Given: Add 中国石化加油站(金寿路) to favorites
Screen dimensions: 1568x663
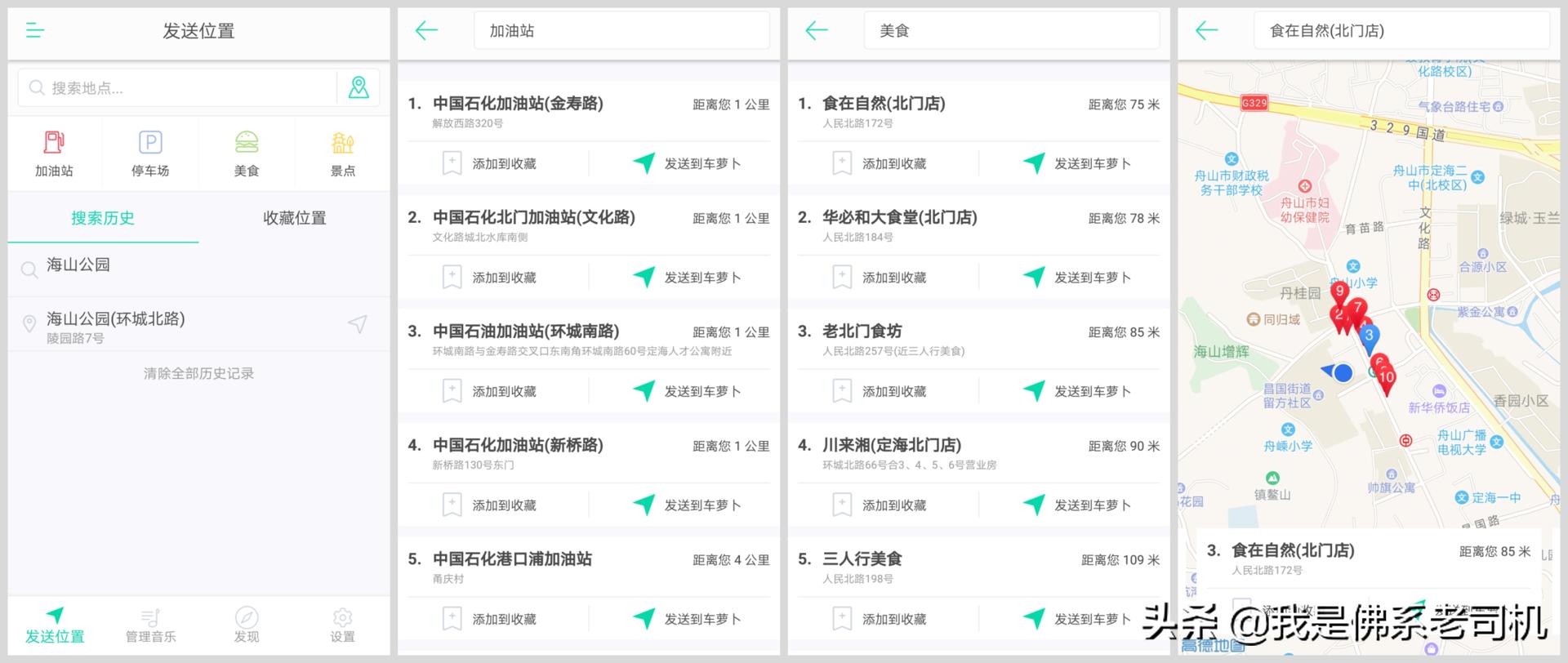Looking at the screenshot, I should 489,163.
